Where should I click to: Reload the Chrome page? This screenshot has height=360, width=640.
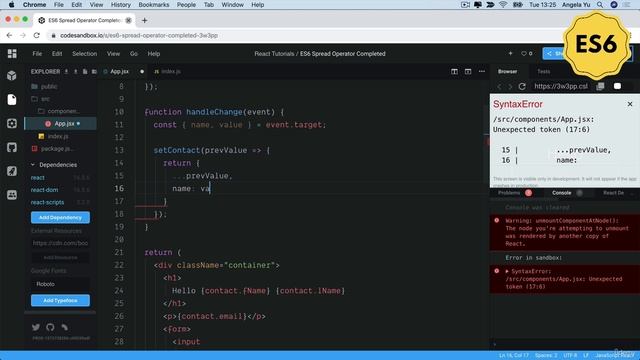37,36
